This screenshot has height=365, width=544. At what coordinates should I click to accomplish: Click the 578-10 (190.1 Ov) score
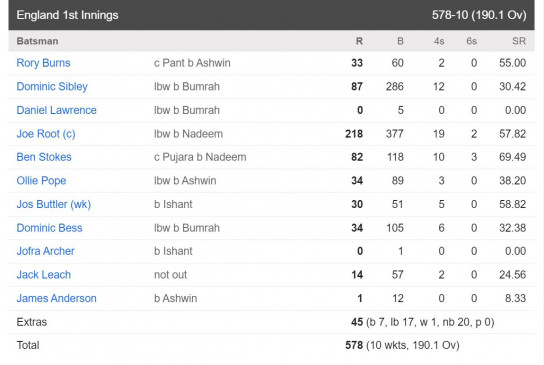pos(479,15)
